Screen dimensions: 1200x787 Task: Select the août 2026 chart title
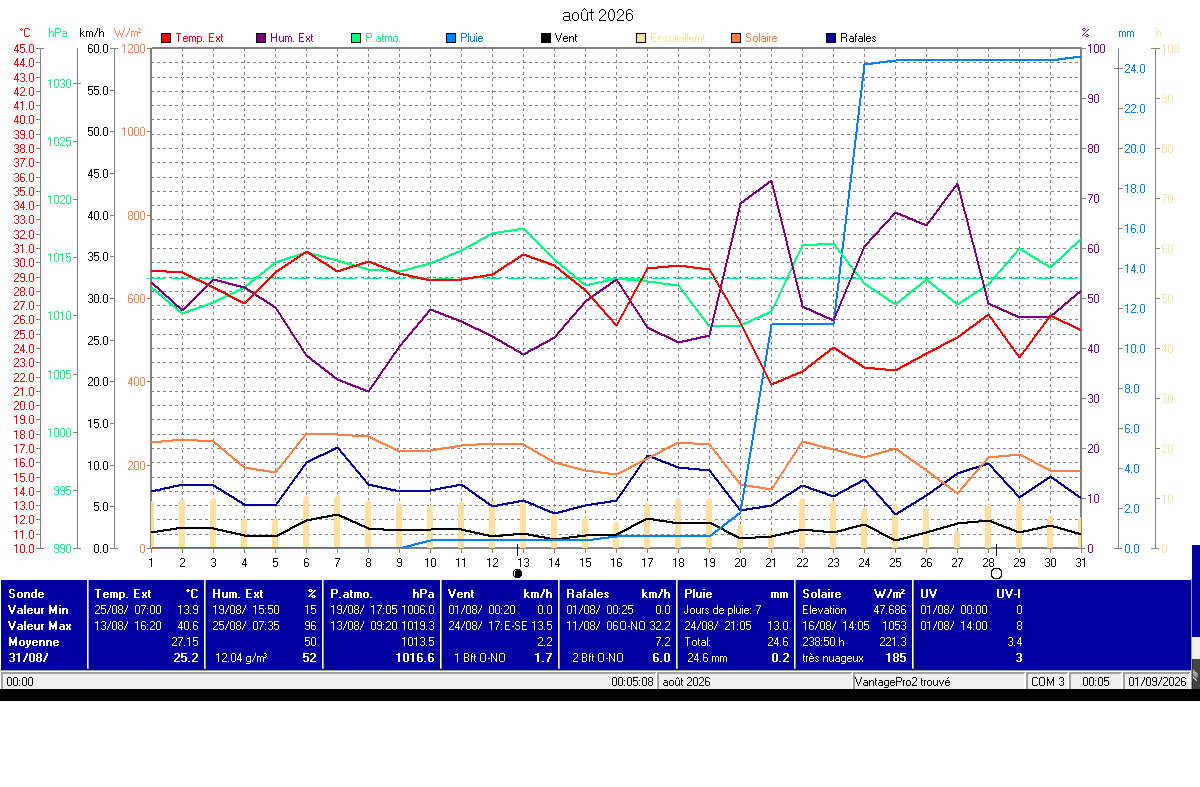tap(598, 15)
